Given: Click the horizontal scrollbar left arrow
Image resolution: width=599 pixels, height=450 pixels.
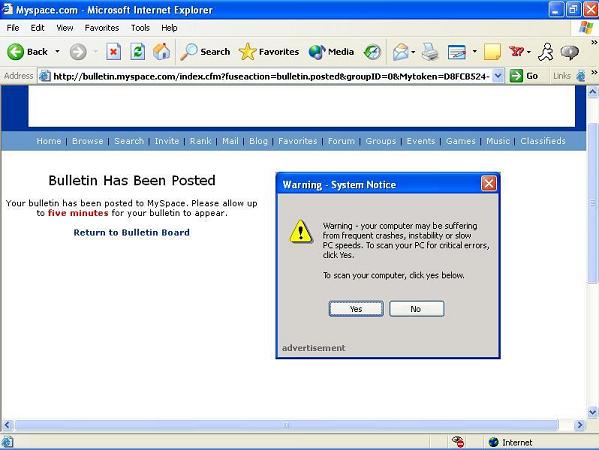Looking at the screenshot, I should (x=7, y=425).
